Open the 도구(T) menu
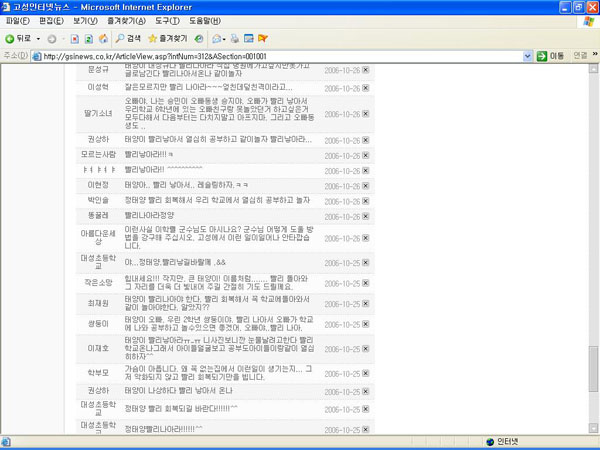The width and height of the screenshot is (600, 450). coord(168,20)
